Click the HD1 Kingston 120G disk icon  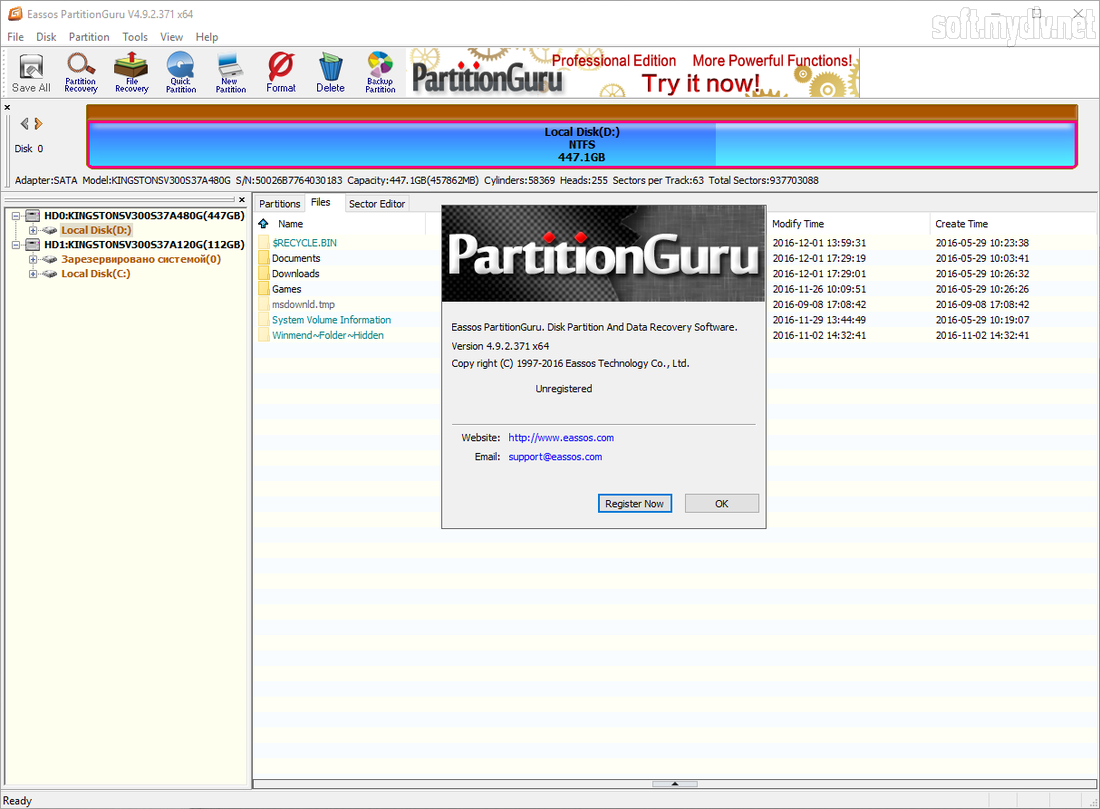coord(32,245)
